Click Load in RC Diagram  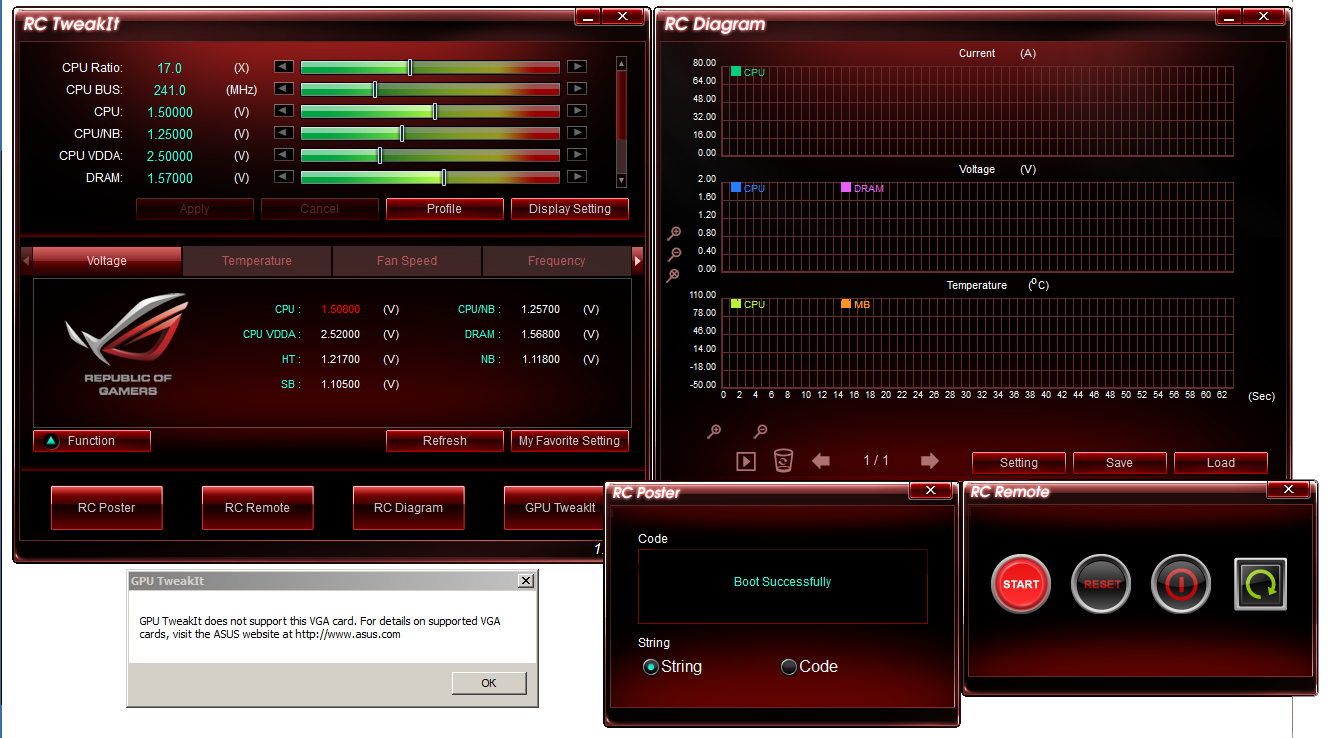click(x=1221, y=463)
